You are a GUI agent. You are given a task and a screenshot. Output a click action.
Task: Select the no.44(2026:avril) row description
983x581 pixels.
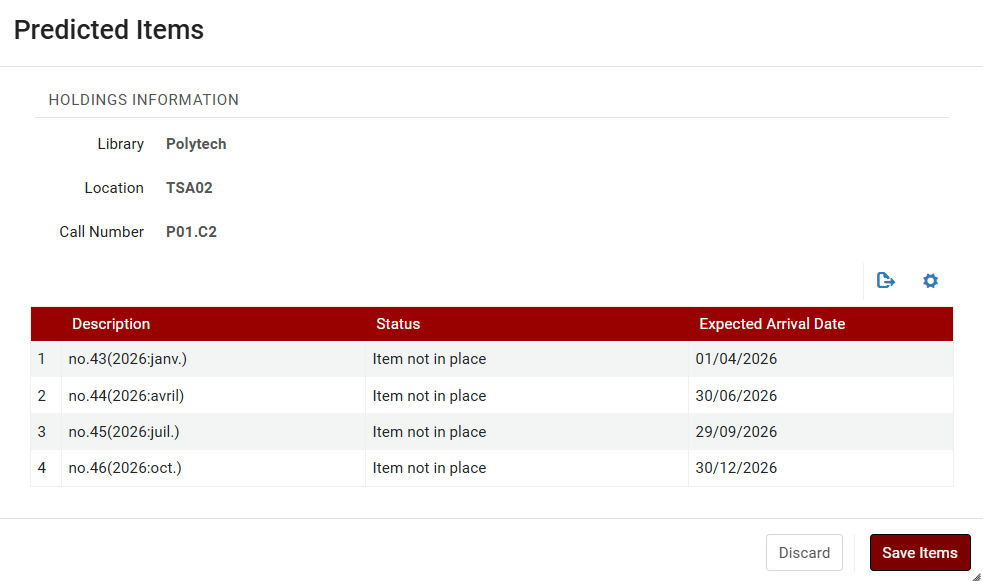[x=126, y=396]
